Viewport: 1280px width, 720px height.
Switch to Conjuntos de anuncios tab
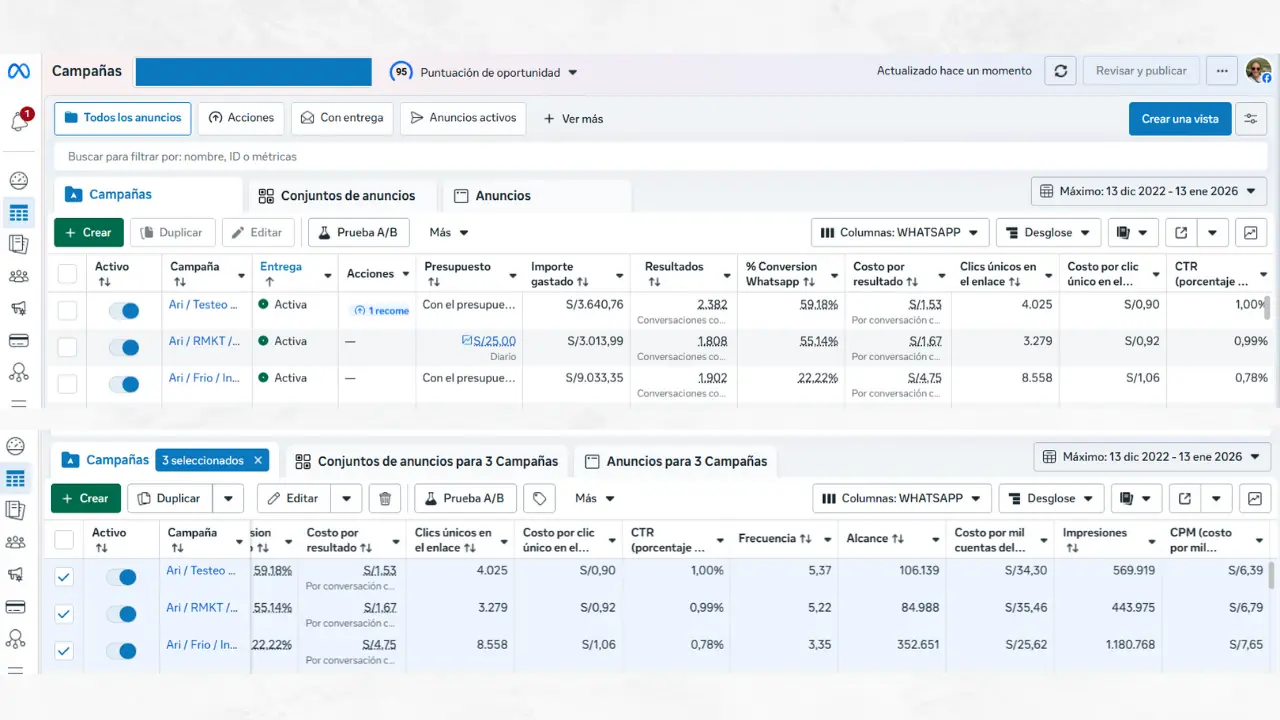[345, 196]
